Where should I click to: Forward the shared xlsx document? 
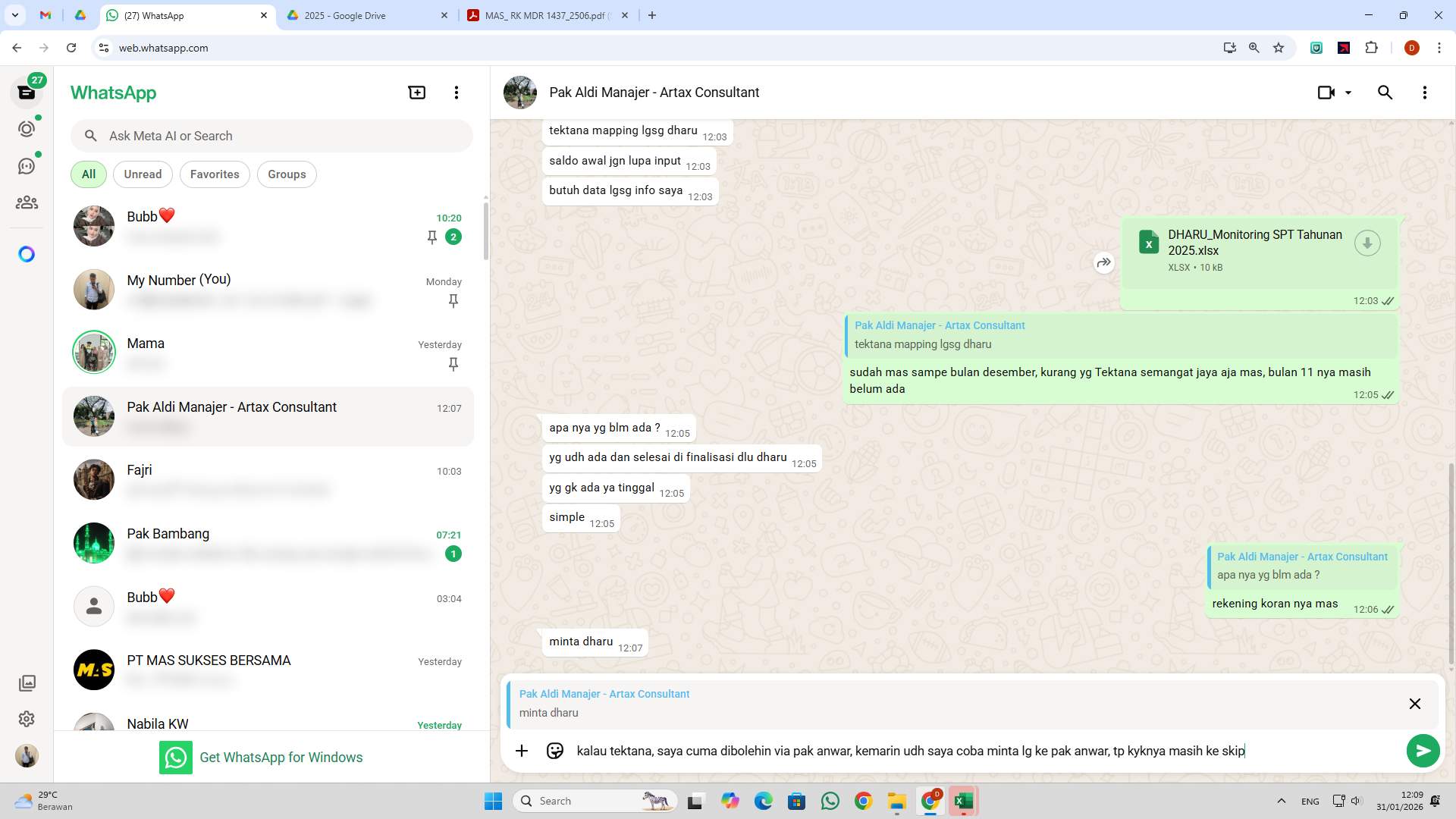(1103, 263)
